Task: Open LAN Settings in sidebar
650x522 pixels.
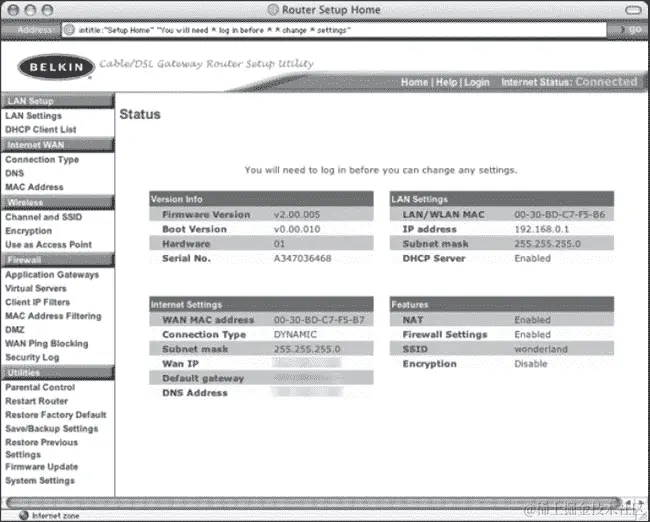Action: pyautogui.click(x=34, y=116)
